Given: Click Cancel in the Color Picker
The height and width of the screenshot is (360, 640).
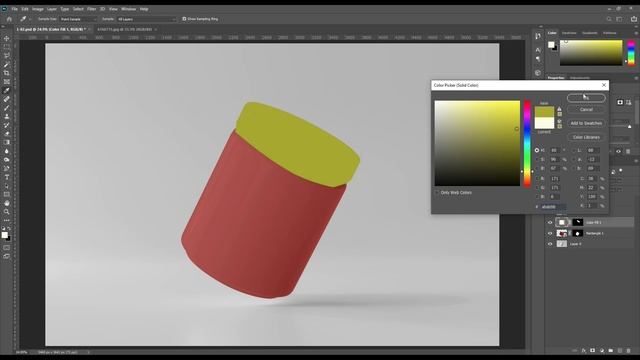Looking at the screenshot, I should click(x=586, y=109).
